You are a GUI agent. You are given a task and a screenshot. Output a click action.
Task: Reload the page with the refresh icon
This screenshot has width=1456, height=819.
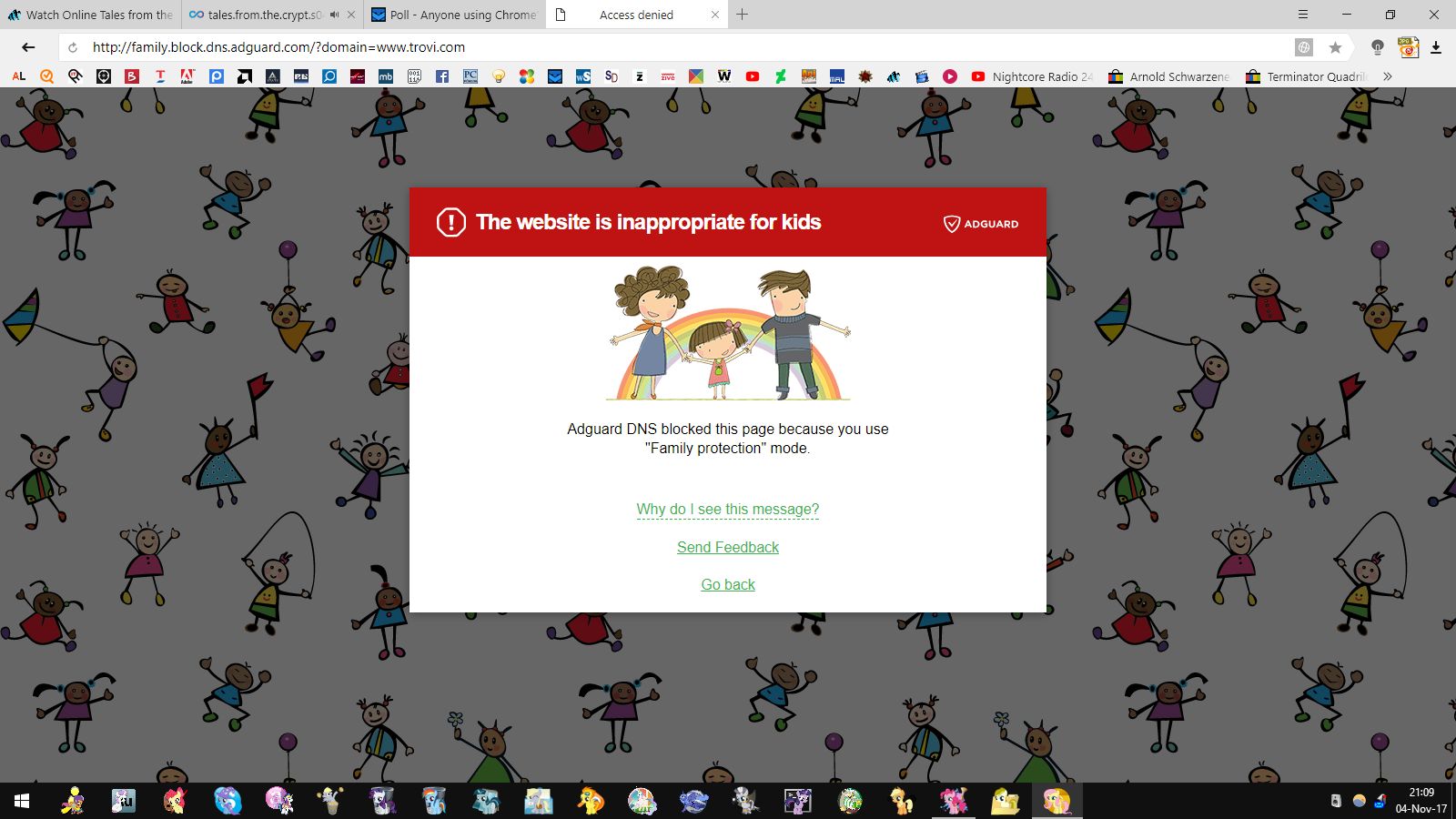(x=73, y=47)
